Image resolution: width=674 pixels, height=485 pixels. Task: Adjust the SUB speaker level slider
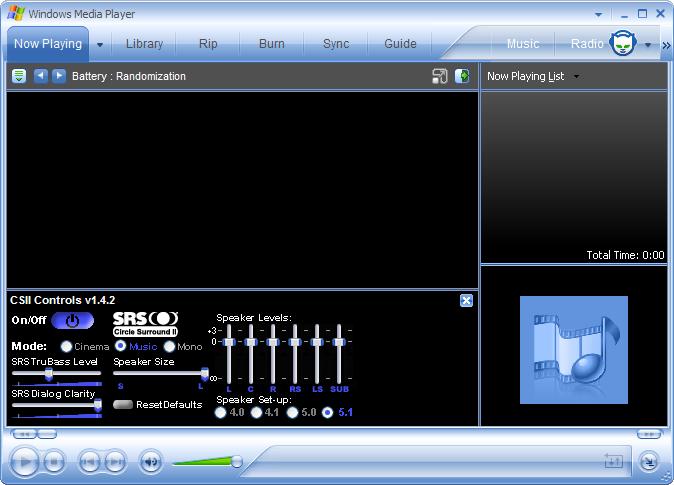point(339,342)
